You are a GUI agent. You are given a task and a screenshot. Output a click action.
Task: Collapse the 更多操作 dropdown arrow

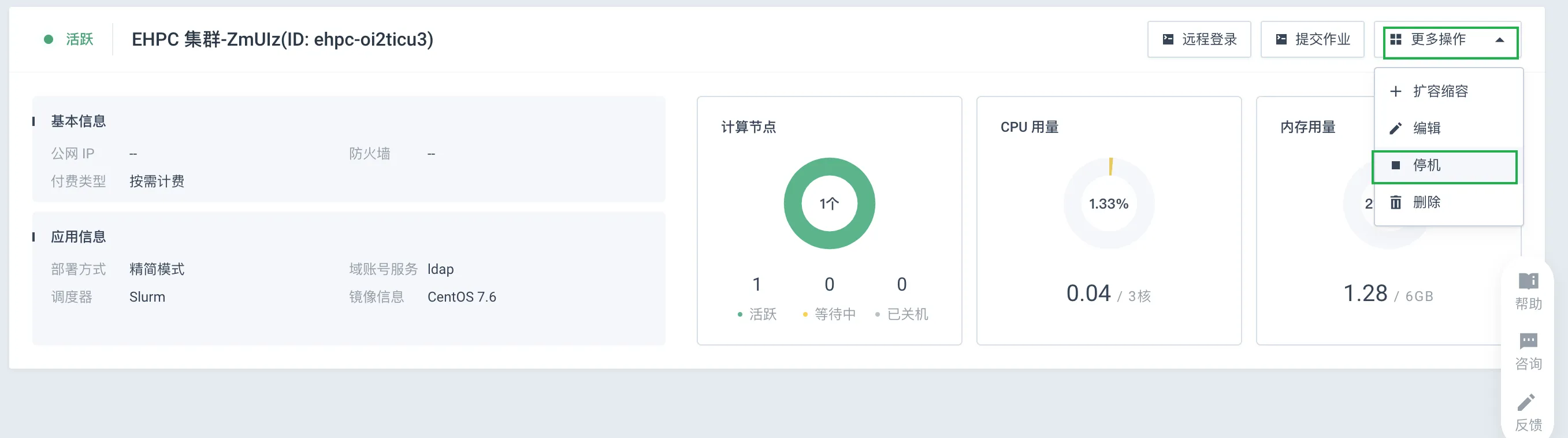coord(1500,40)
